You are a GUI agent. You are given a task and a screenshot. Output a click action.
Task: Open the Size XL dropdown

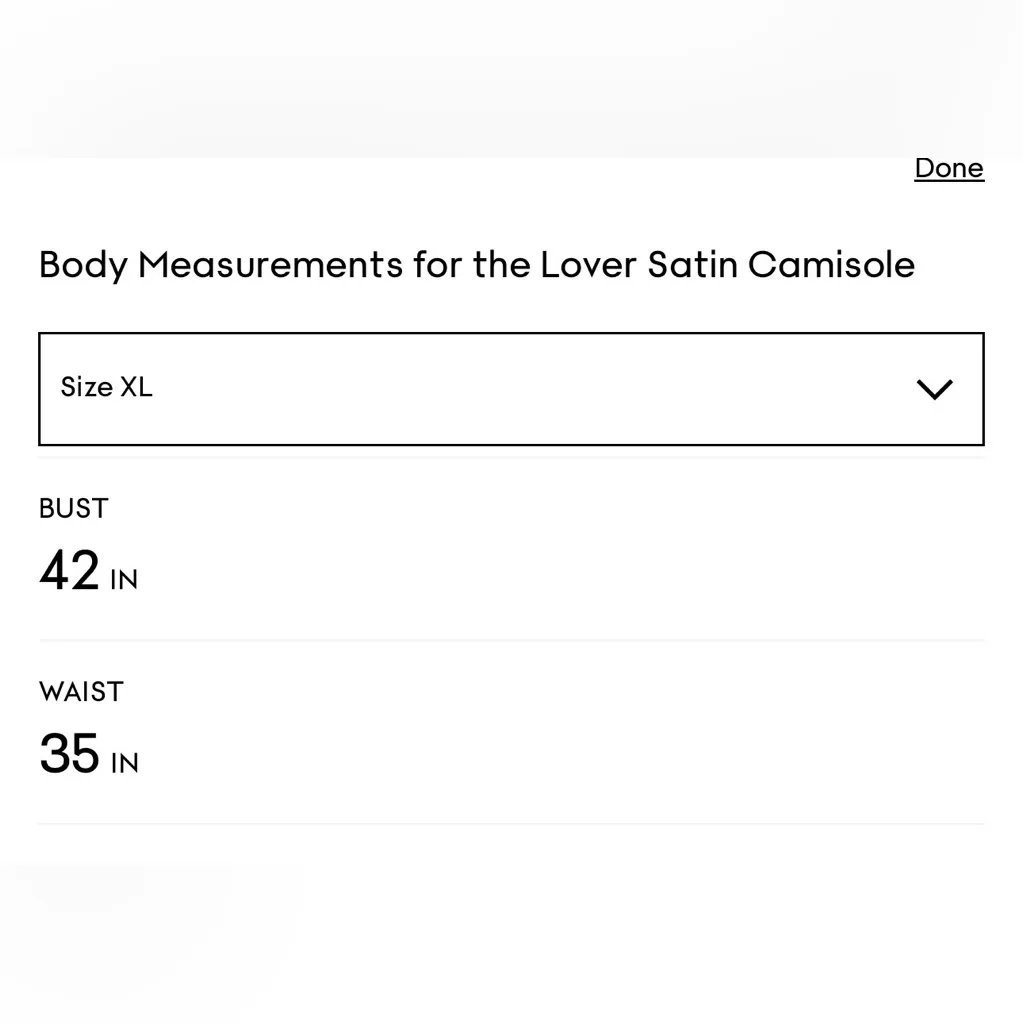tap(510, 388)
